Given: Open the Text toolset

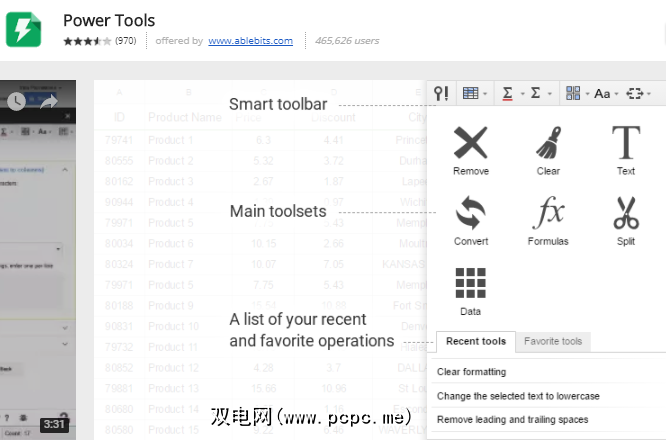Looking at the screenshot, I should tap(626, 151).
